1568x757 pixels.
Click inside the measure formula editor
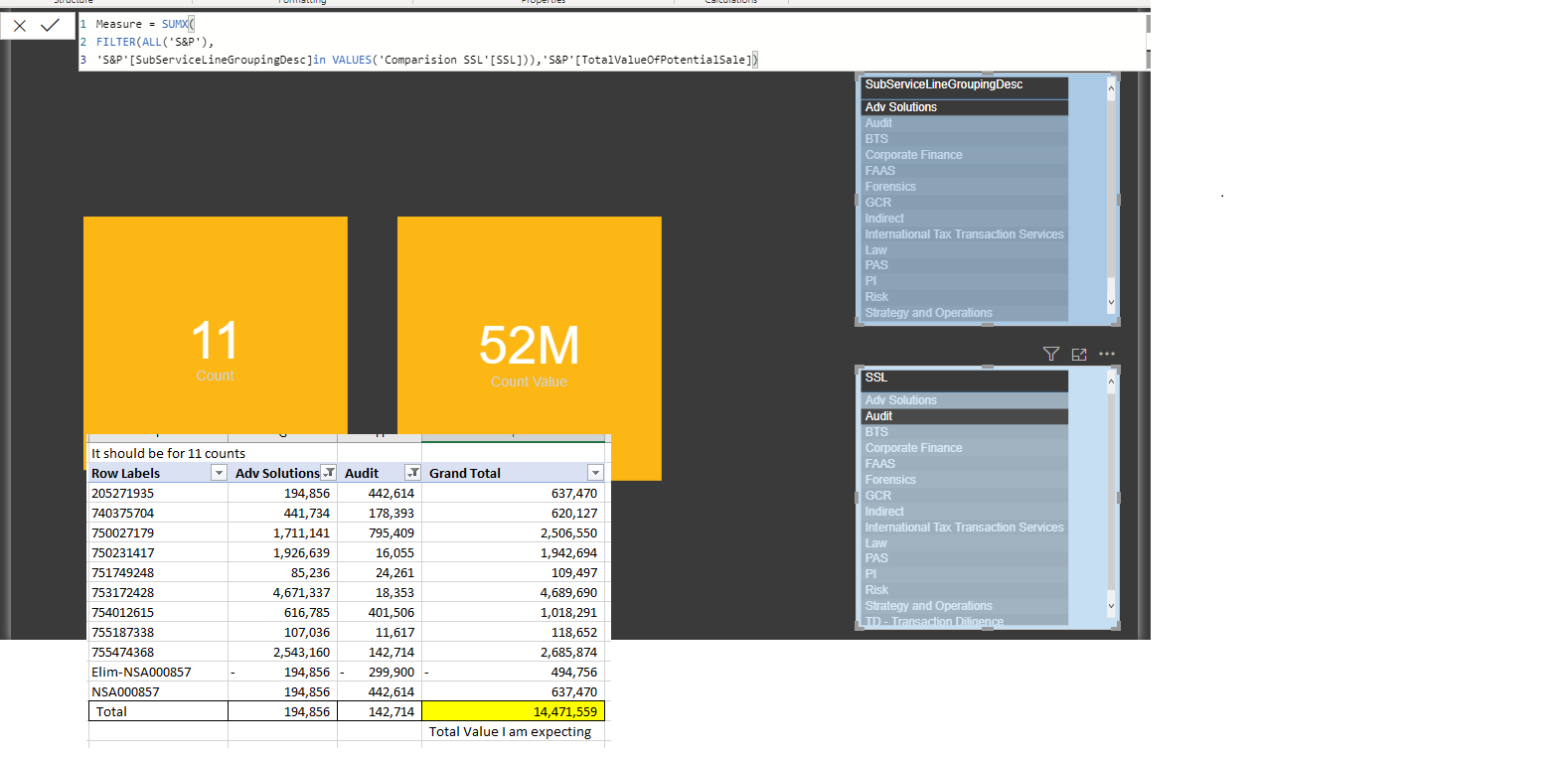(612, 42)
